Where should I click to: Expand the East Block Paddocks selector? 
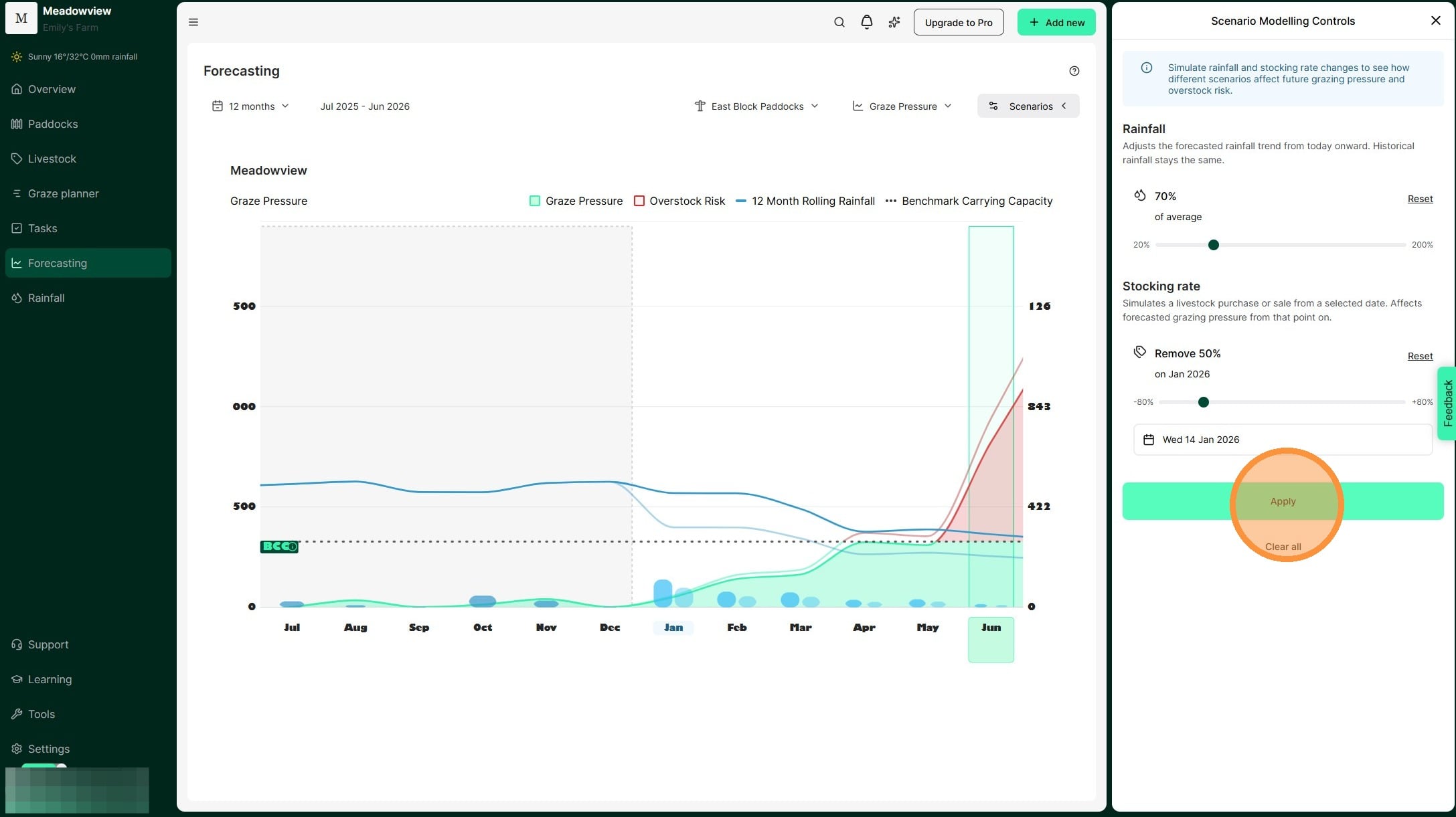point(756,106)
